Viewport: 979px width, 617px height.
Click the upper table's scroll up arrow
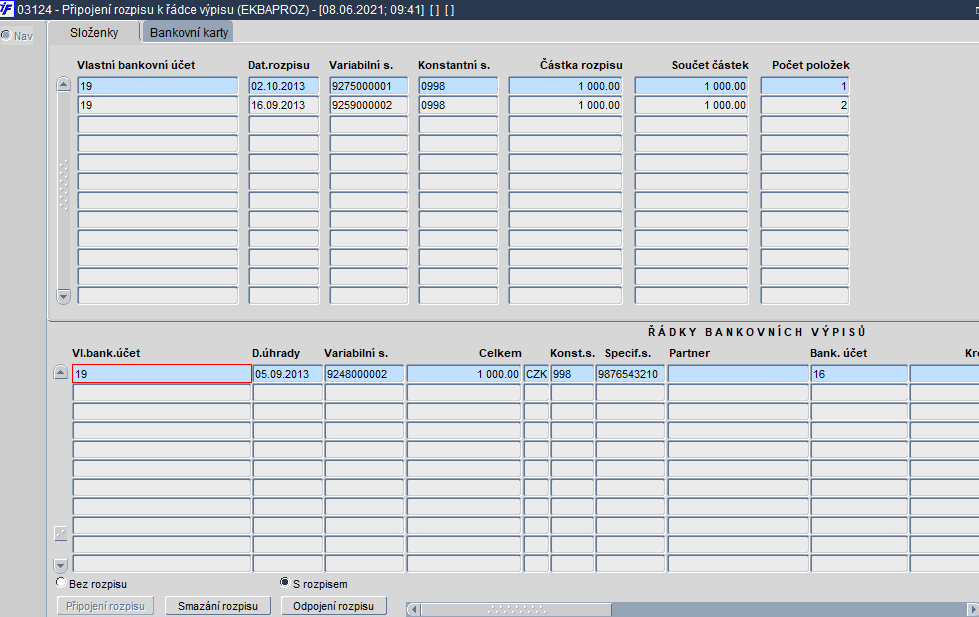(x=64, y=84)
